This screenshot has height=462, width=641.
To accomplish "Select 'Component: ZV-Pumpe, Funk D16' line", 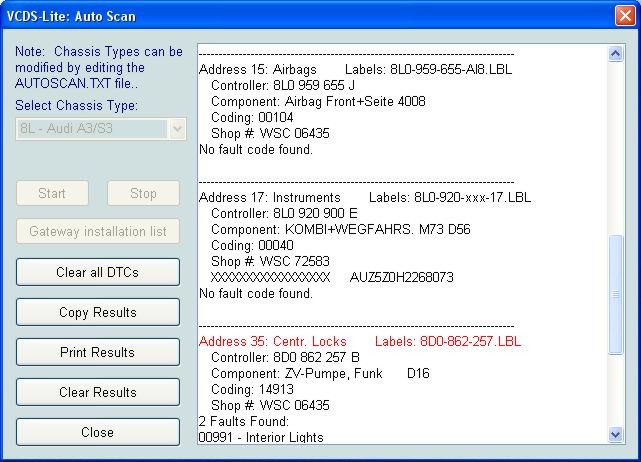I will (320, 373).
